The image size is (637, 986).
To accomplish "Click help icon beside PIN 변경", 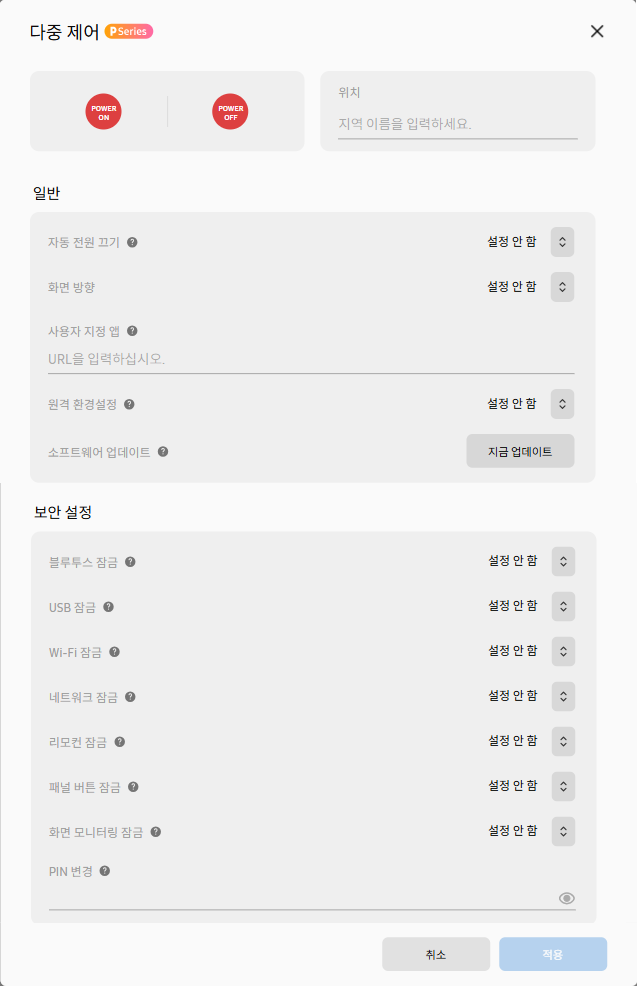I will point(105,871).
